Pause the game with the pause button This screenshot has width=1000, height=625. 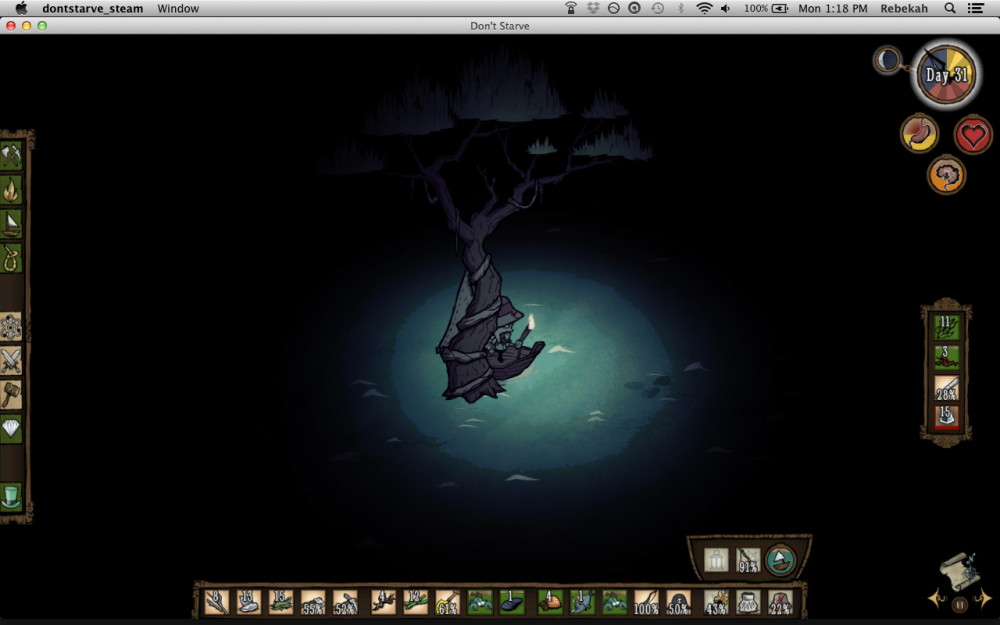point(959,604)
